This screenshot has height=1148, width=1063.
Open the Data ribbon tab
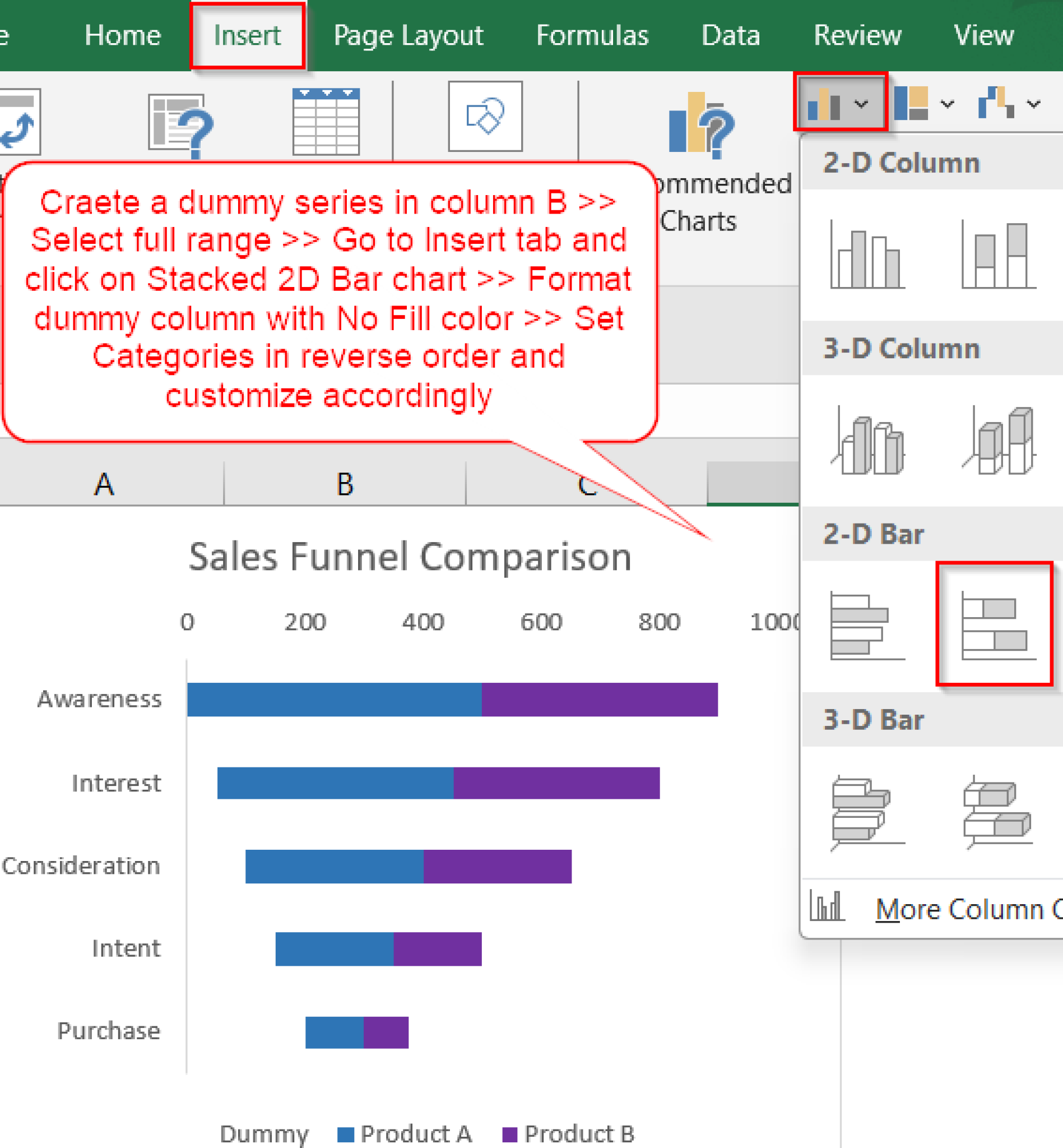coord(731,35)
